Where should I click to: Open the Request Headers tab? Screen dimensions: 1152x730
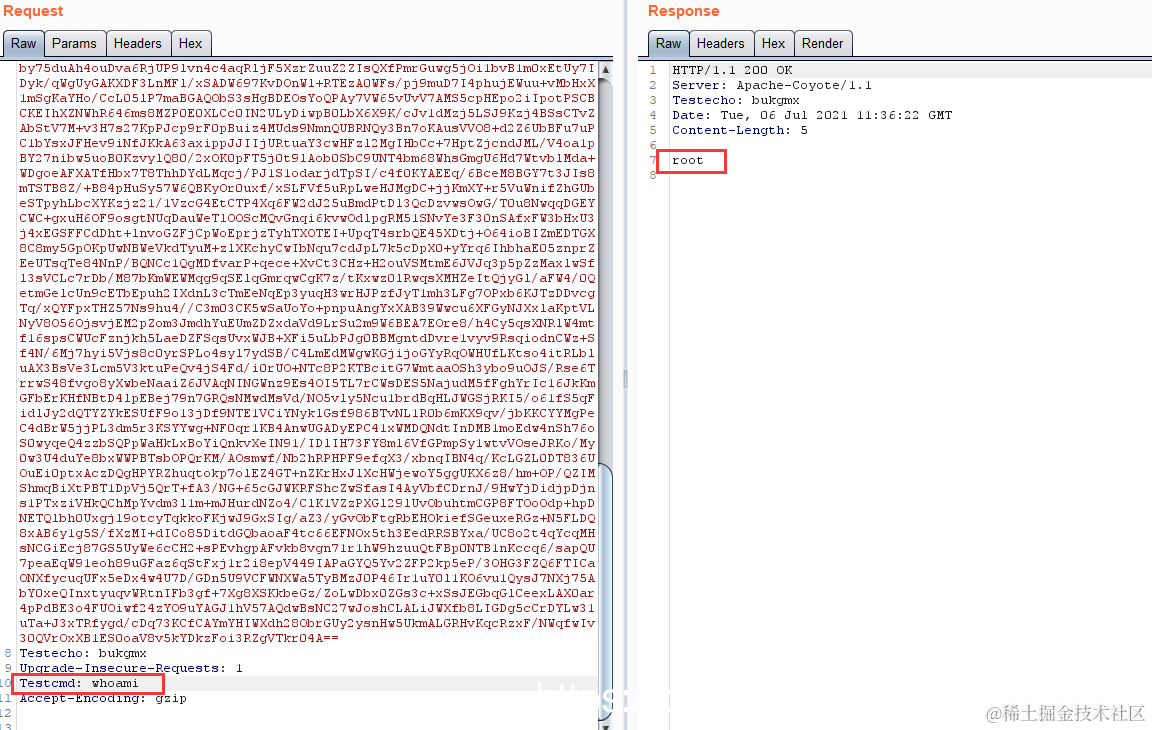tap(137, 43)
